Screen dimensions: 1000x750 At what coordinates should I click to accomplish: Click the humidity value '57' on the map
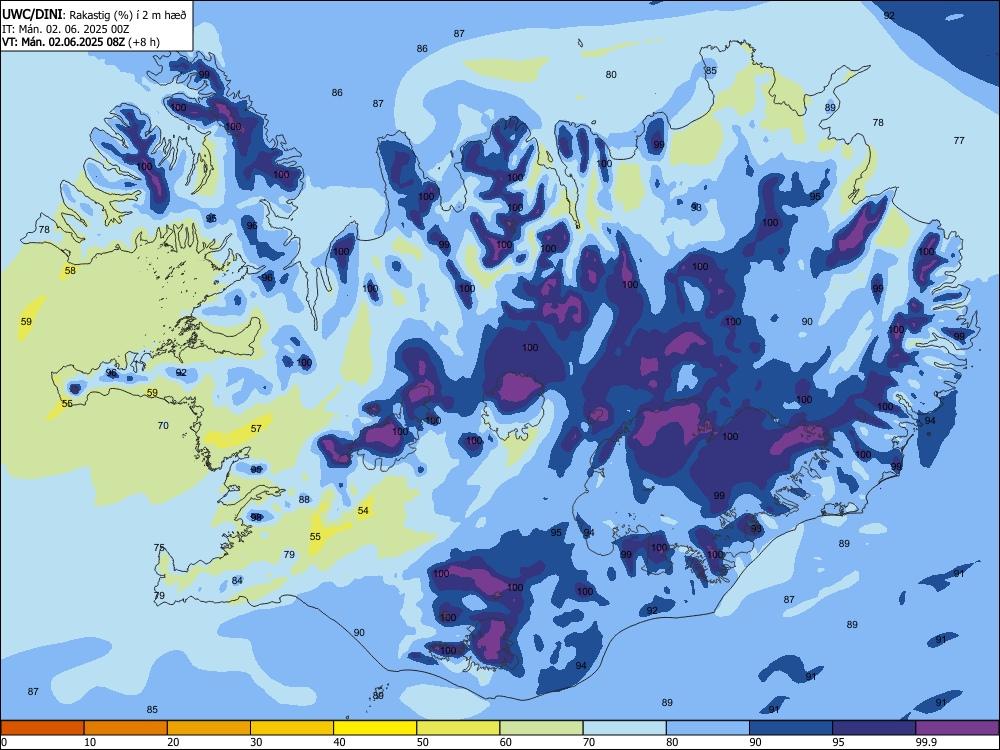point(256,429)
